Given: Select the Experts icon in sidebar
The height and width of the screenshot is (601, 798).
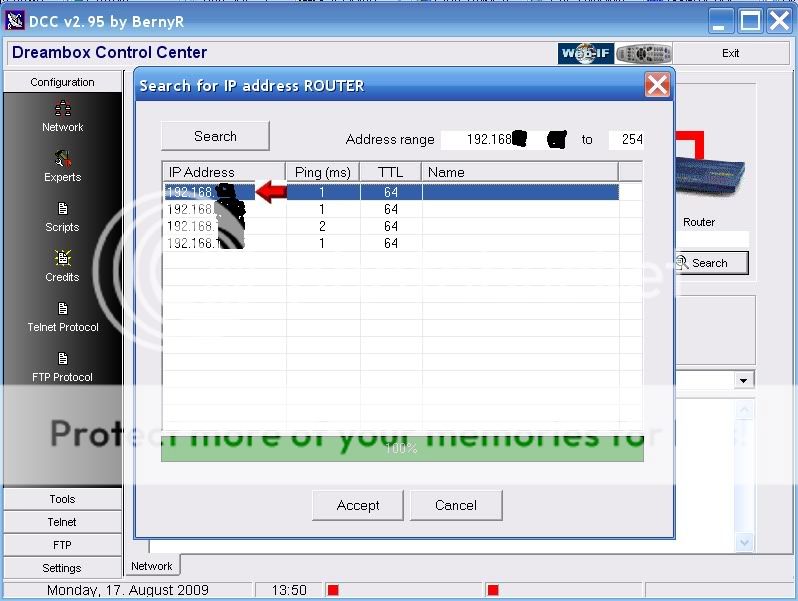Looking at the screenshot, I should 62,160.
